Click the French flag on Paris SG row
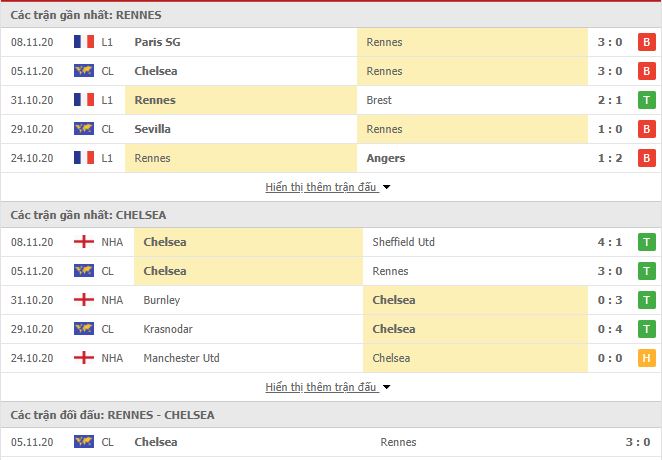The image size is (662, 460). (84, 42)
